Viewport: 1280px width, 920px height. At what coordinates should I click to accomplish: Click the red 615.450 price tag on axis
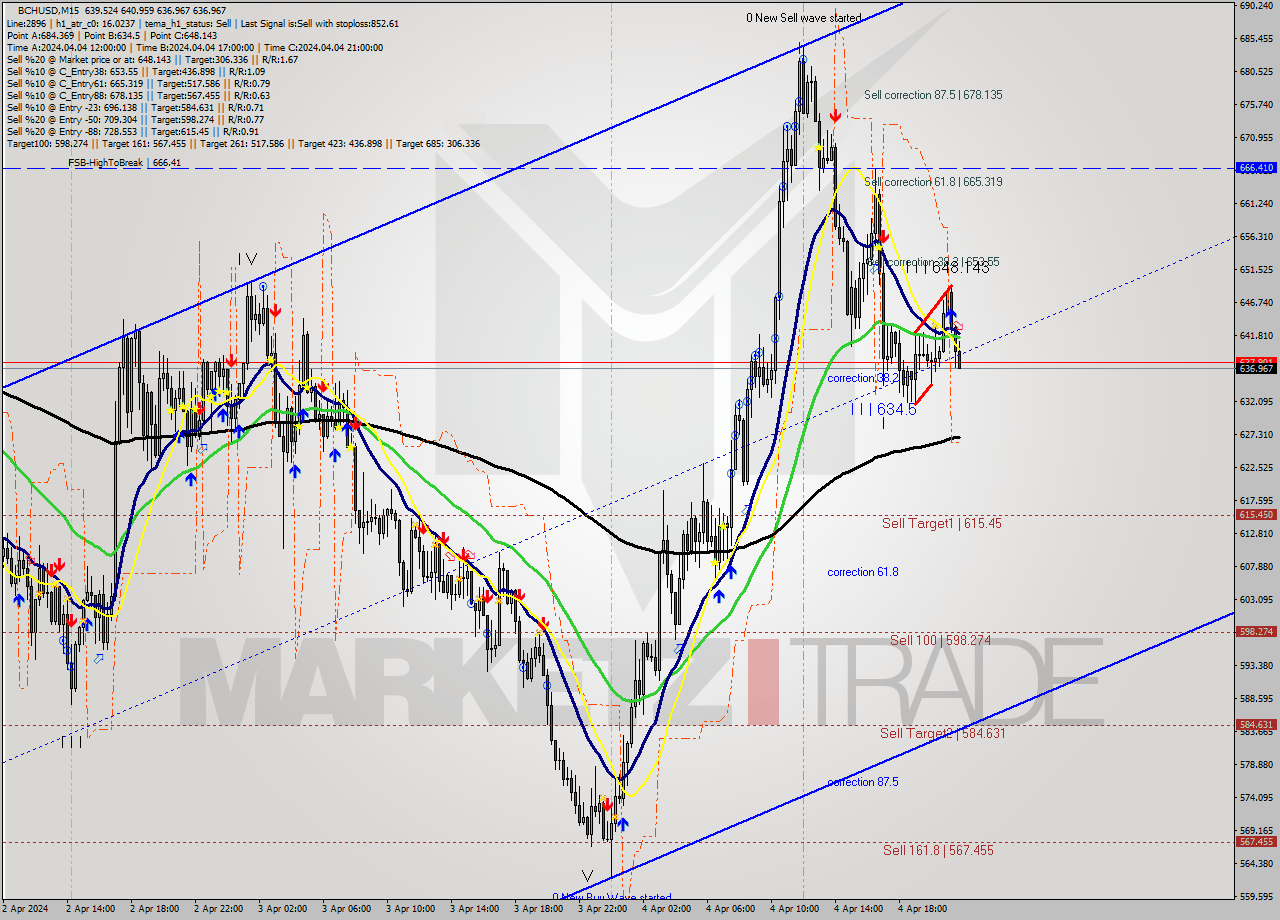(1256, 515)
